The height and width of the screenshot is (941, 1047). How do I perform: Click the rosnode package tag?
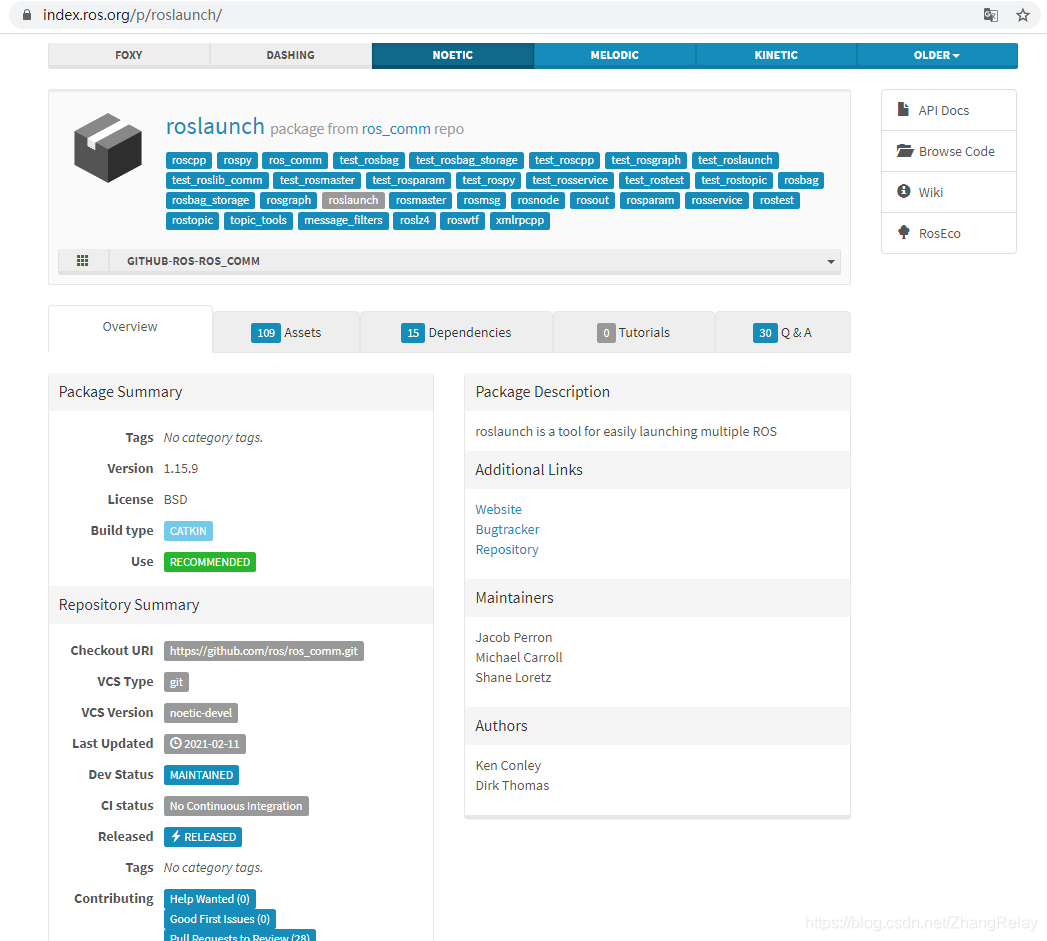(x=538, y=200)
